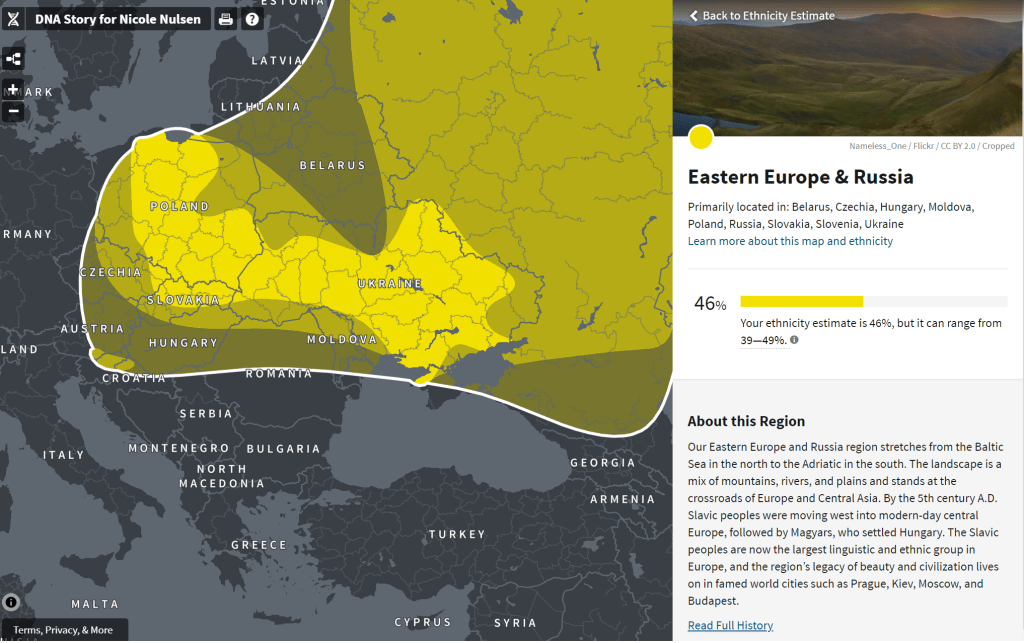
Task: Open Learn more about this map link
Action: [x=790, y=241]
